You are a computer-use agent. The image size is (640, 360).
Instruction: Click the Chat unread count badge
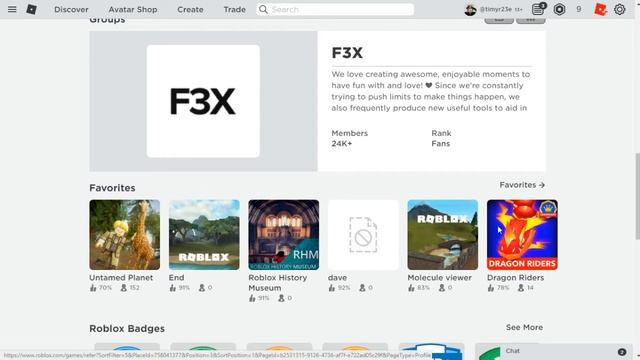click(x=622, y=352)
